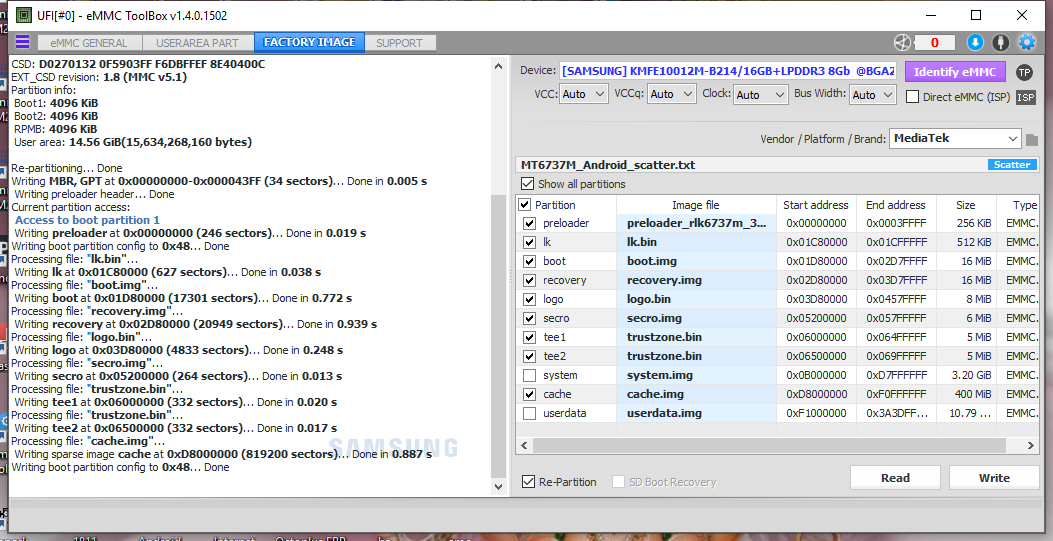This screenshot has width=1053, height=541.
Task: Open settings via the blue gear icon
Action: [1027, 42]
